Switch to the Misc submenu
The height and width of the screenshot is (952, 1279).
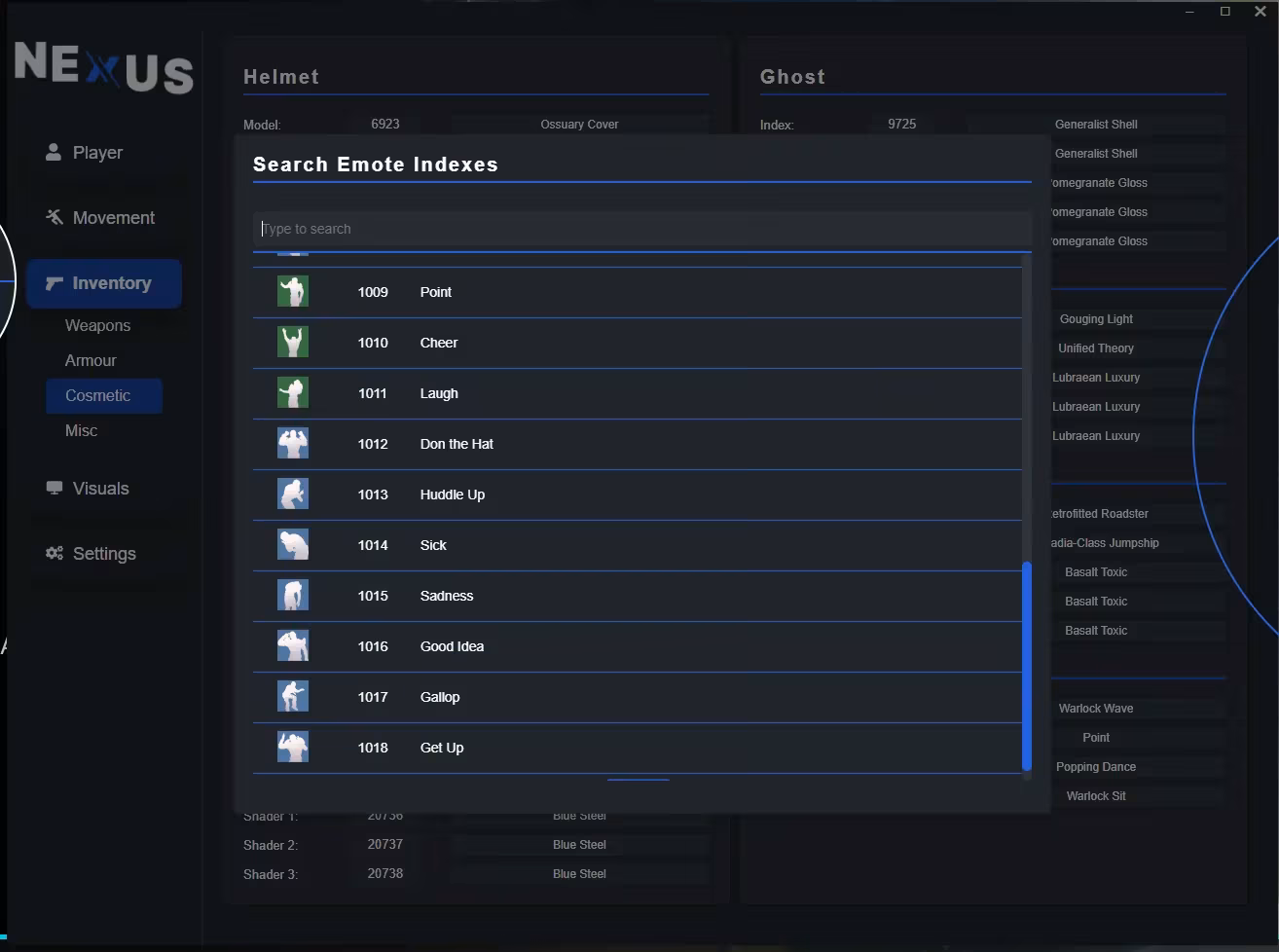(x=81, y=430)
